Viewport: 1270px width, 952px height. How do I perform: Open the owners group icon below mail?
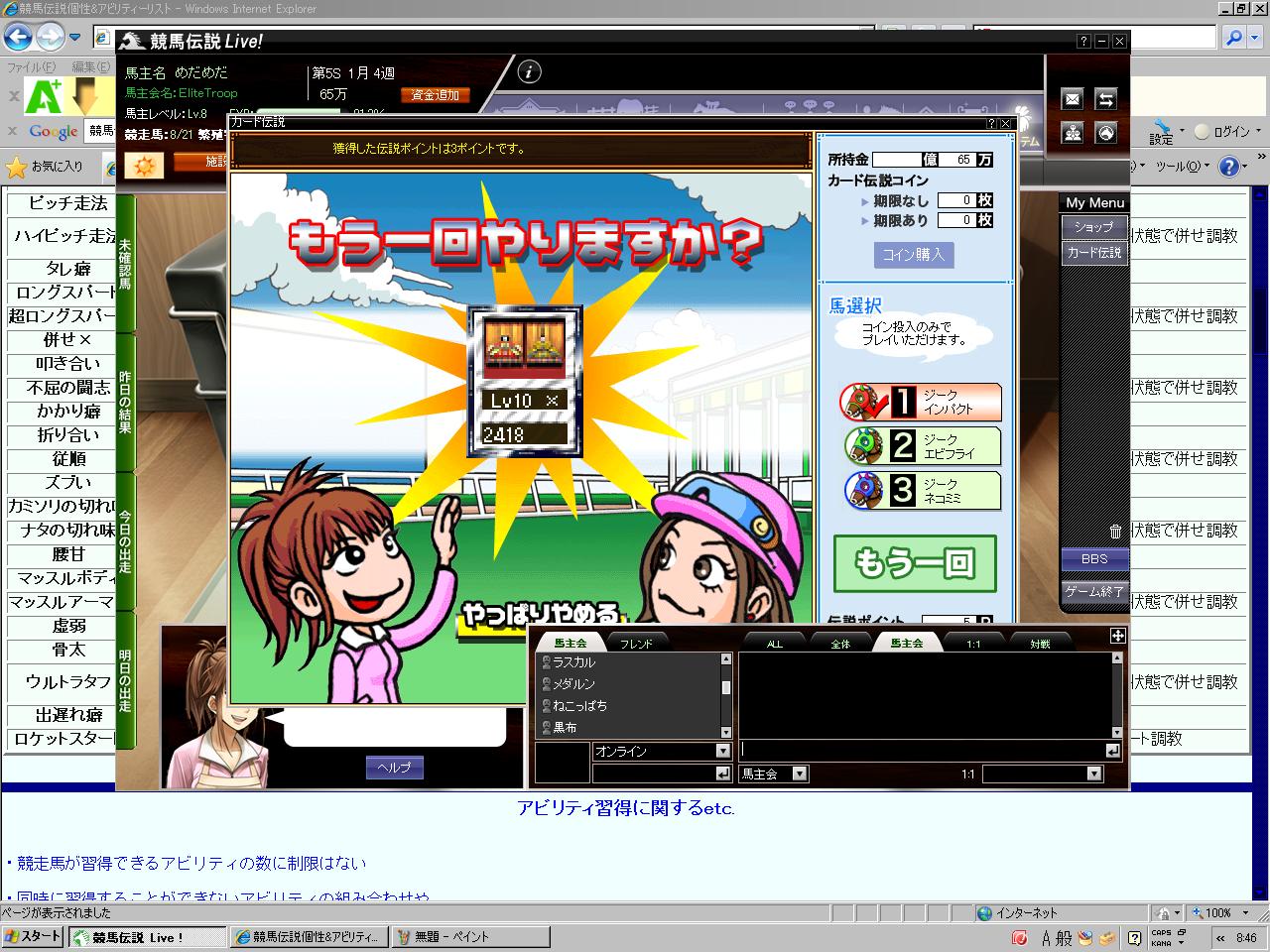[1073, 133]
